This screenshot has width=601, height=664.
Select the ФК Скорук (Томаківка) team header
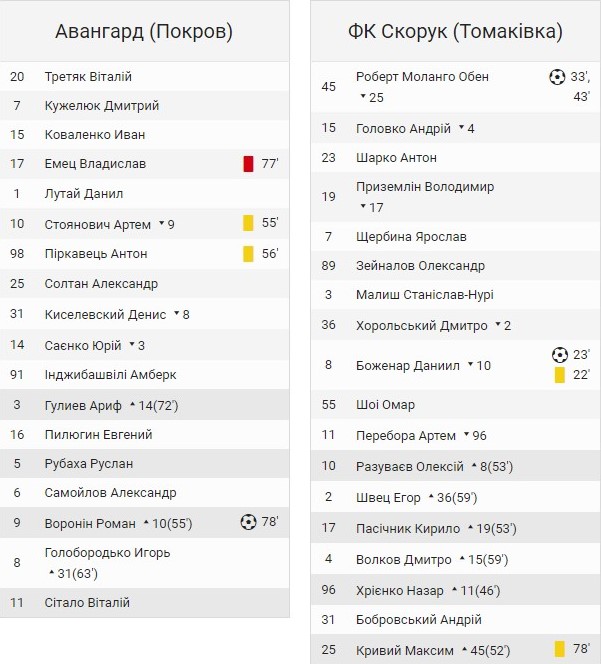coord(455,32)
